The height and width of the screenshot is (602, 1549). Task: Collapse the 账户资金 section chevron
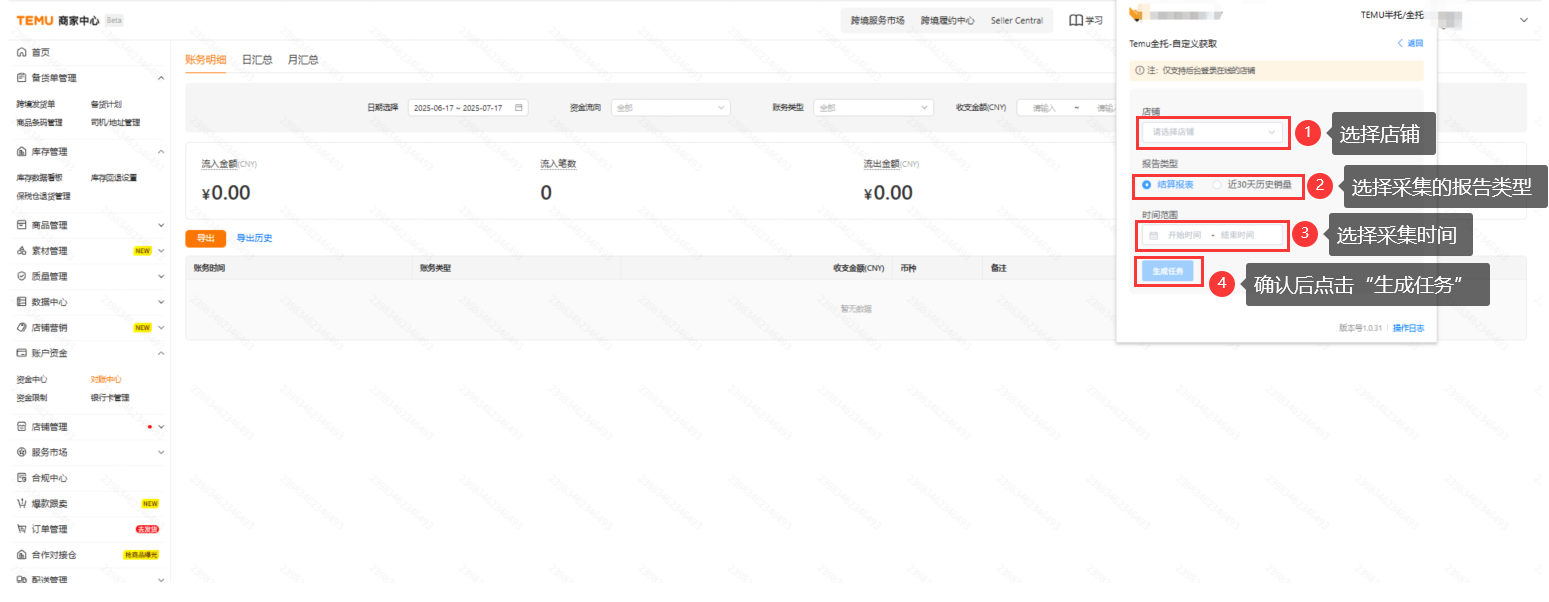point(161,353)
